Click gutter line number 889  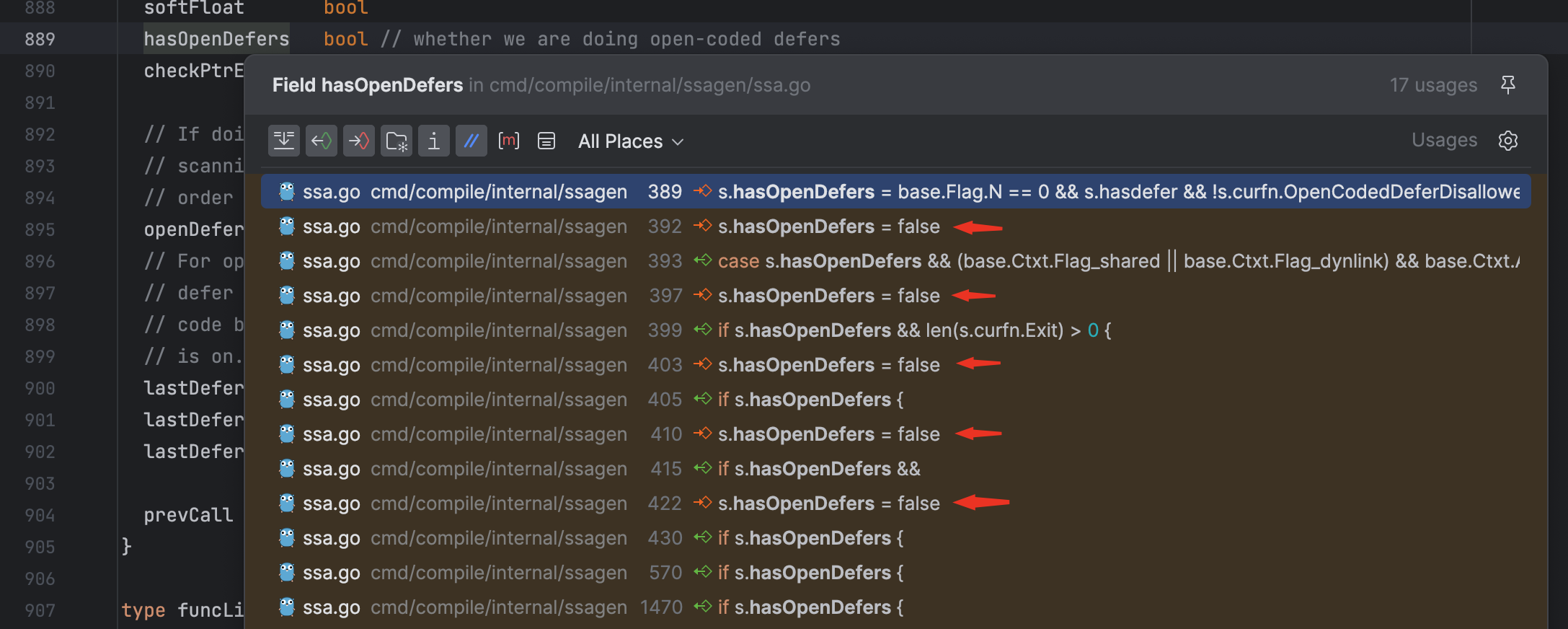[x=40, y=39]
